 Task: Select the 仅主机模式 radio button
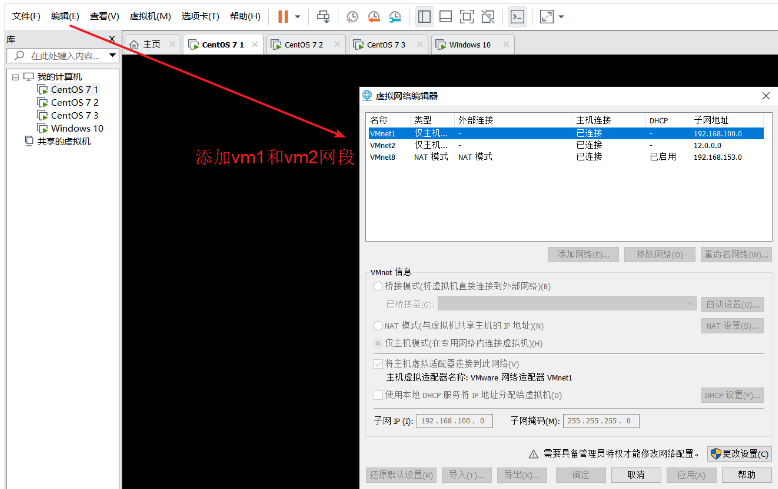tap(378, 343)
